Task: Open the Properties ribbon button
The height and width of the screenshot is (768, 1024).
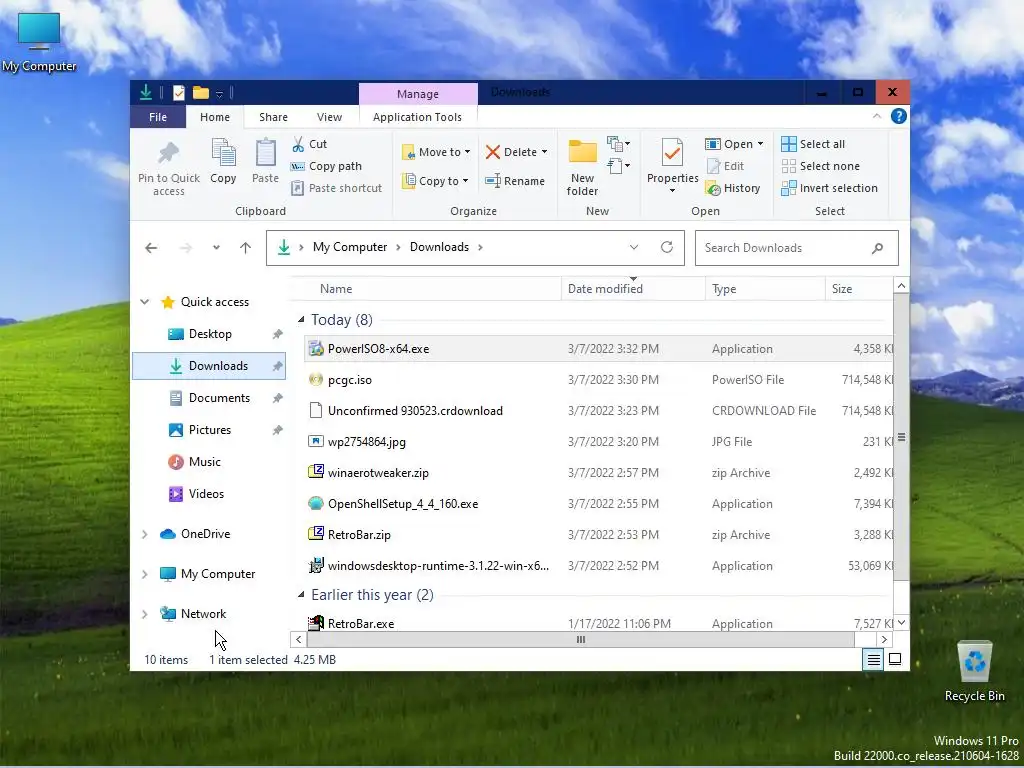Action: (673, 166)
